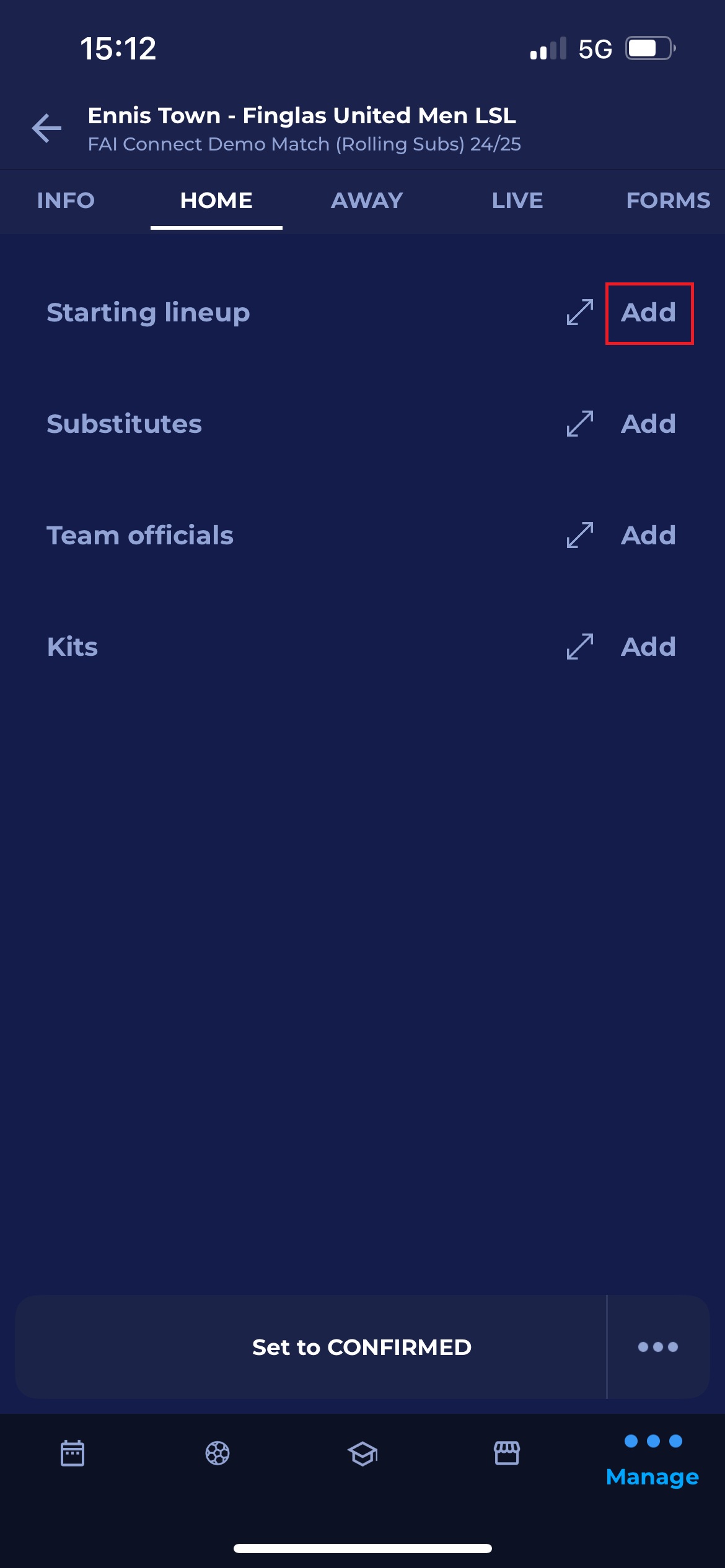This screenshot has height=1568, width=725.
Task: Switch to the FORMS tab
Action: point(668,201)
